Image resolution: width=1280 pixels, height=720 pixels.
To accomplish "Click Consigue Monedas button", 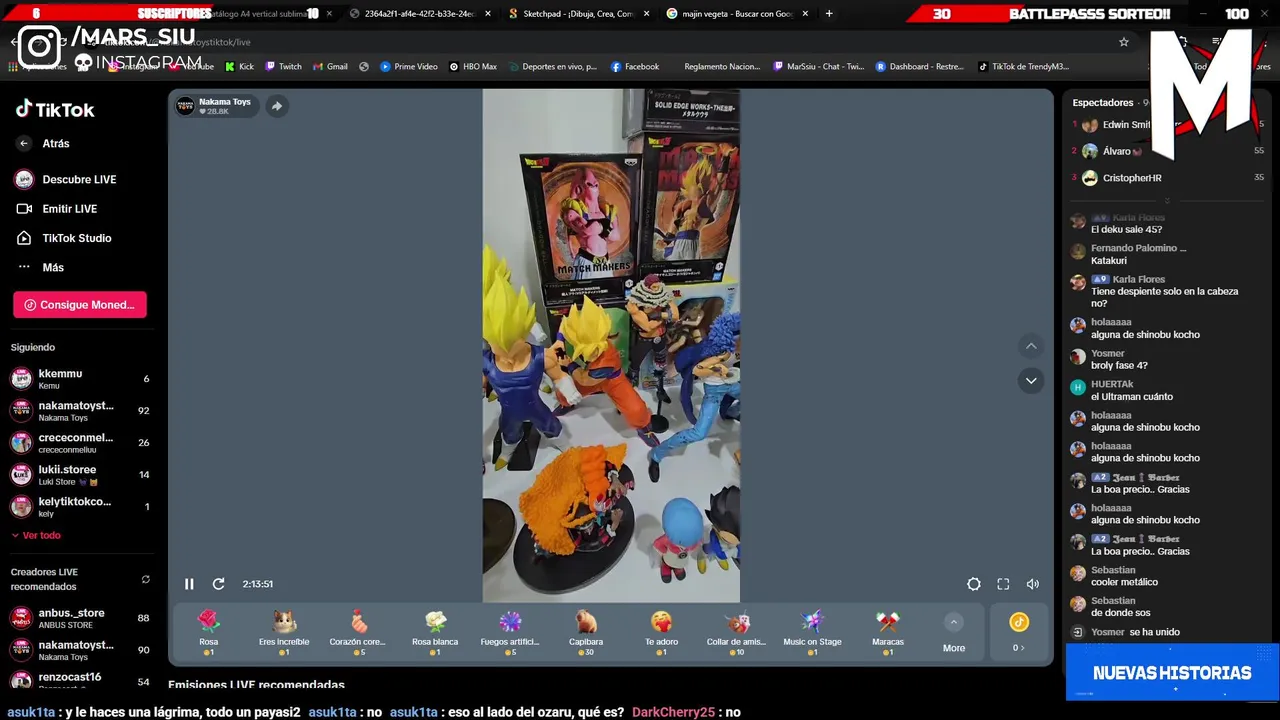I will pos(80,305).
